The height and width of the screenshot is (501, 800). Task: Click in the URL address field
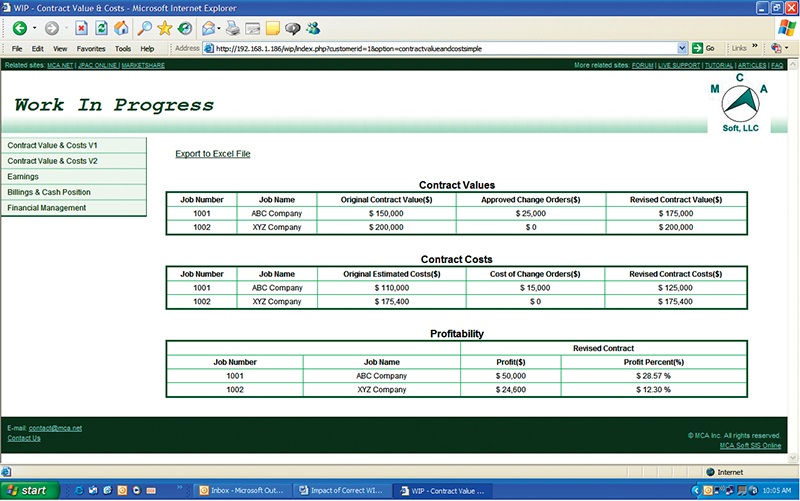click(x=440, y=48)
